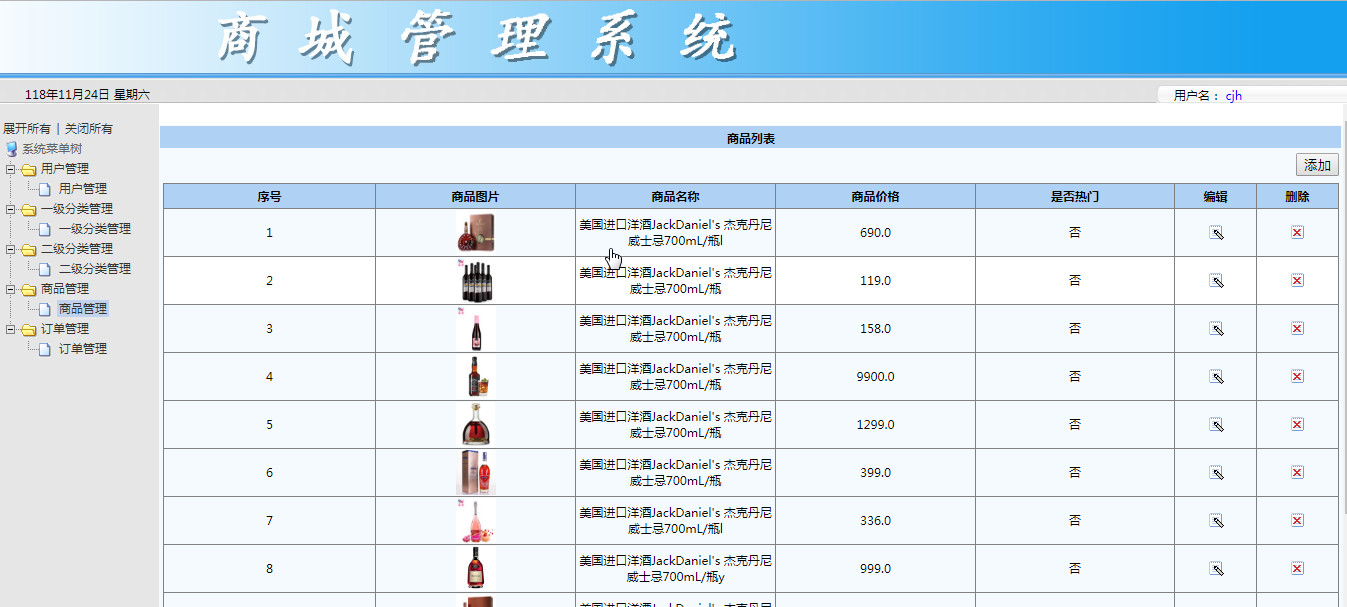Click the 二级分类管理 folder icon
1347x607 pixels.
coord(29,249)
